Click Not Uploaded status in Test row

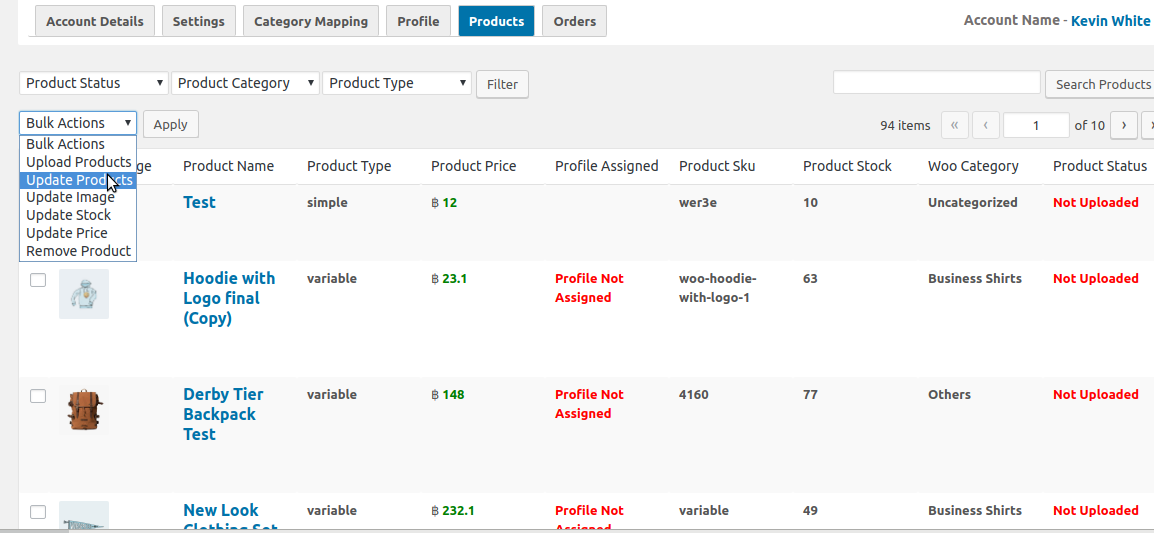[1096, 202]
